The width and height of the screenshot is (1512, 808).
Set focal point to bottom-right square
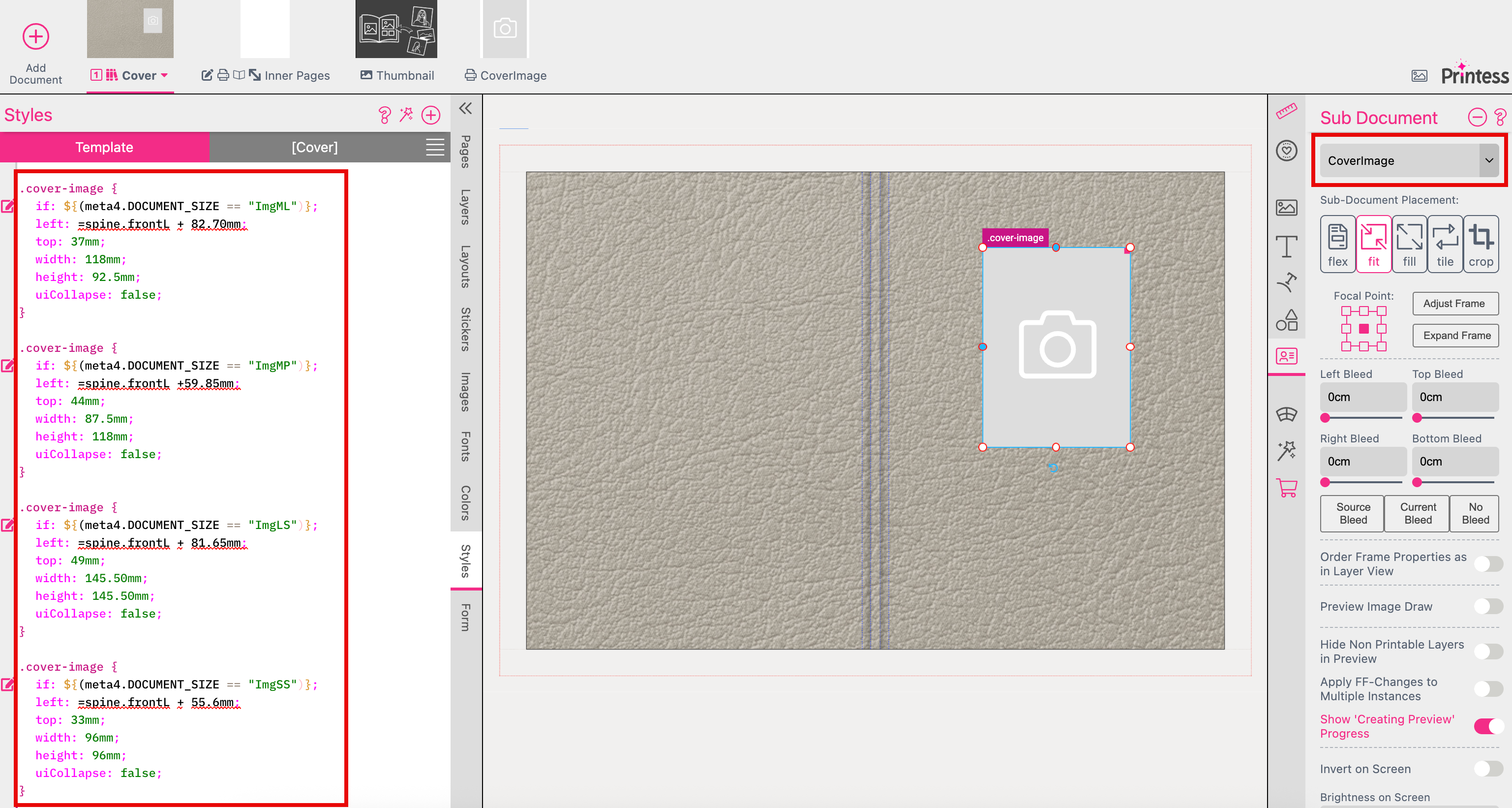[1381, 346]
